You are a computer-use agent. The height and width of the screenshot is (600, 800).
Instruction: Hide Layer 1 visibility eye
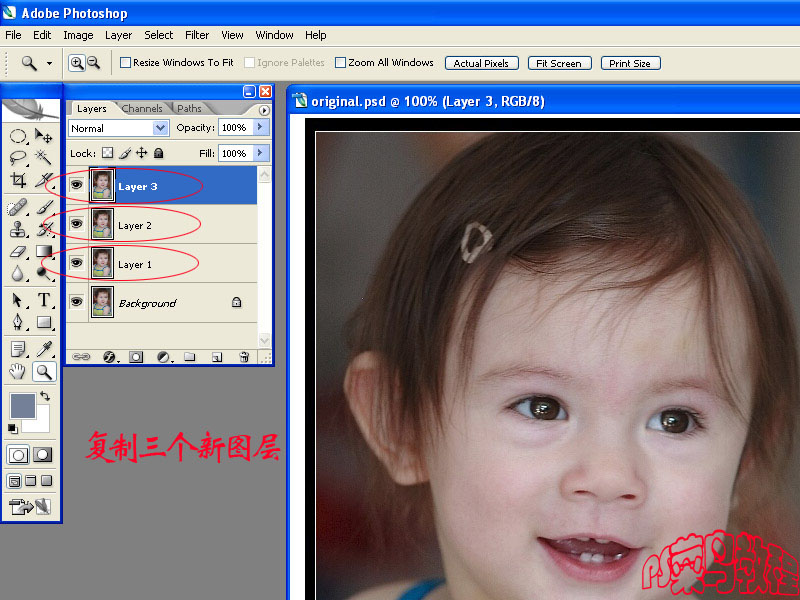point(77,263)
